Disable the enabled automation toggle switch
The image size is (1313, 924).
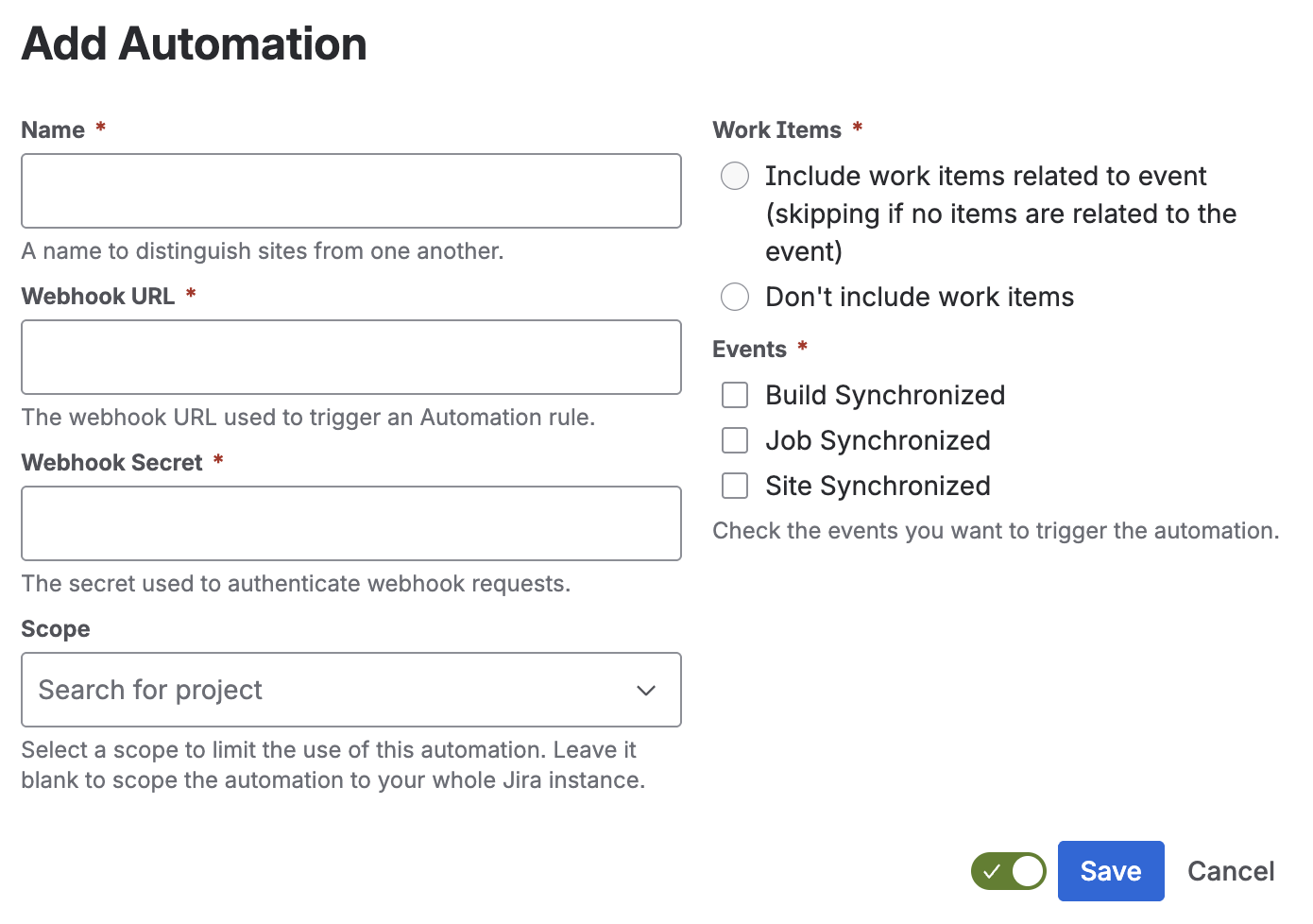1008,871
